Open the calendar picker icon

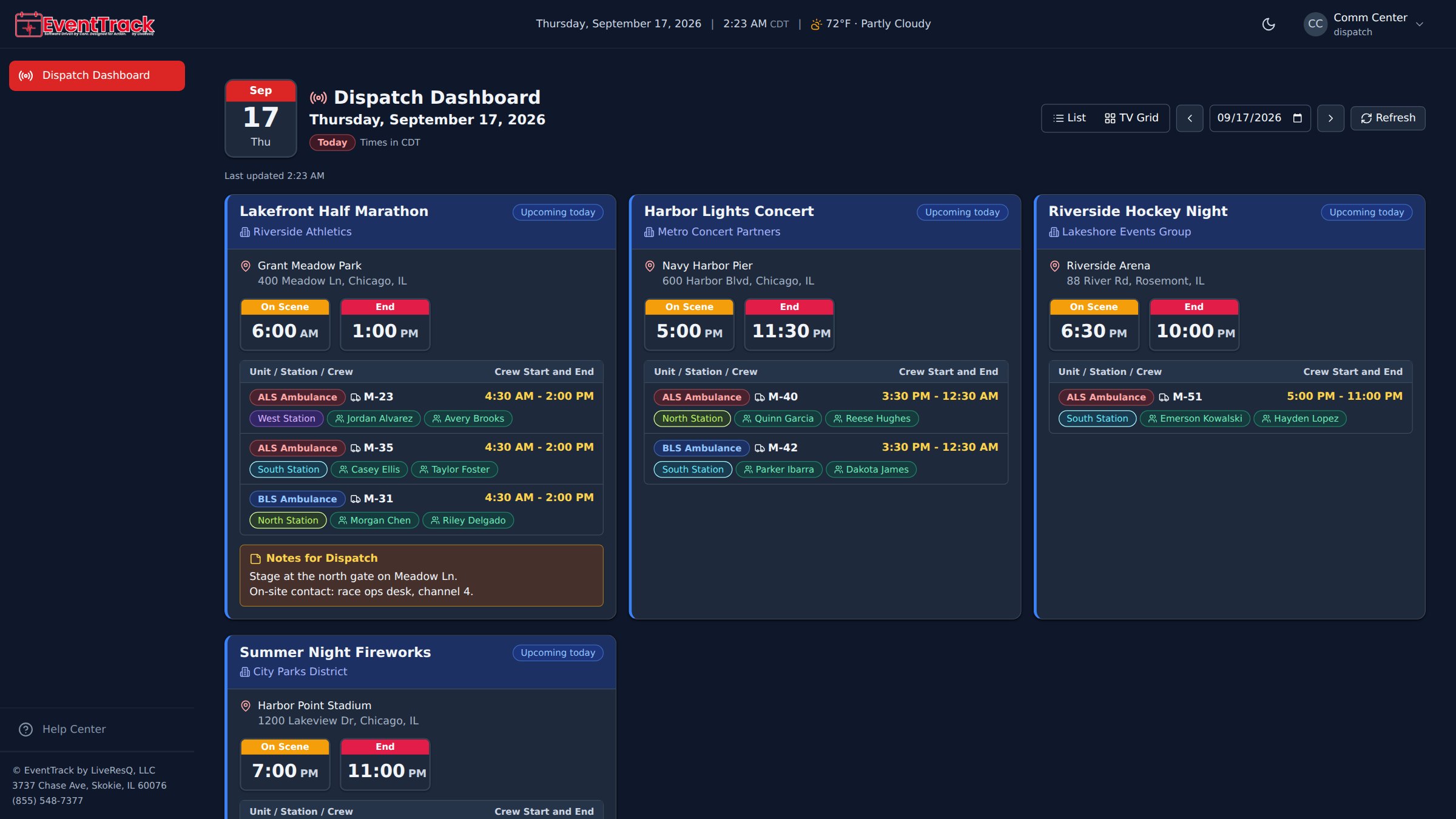[x=1298, y=118]
